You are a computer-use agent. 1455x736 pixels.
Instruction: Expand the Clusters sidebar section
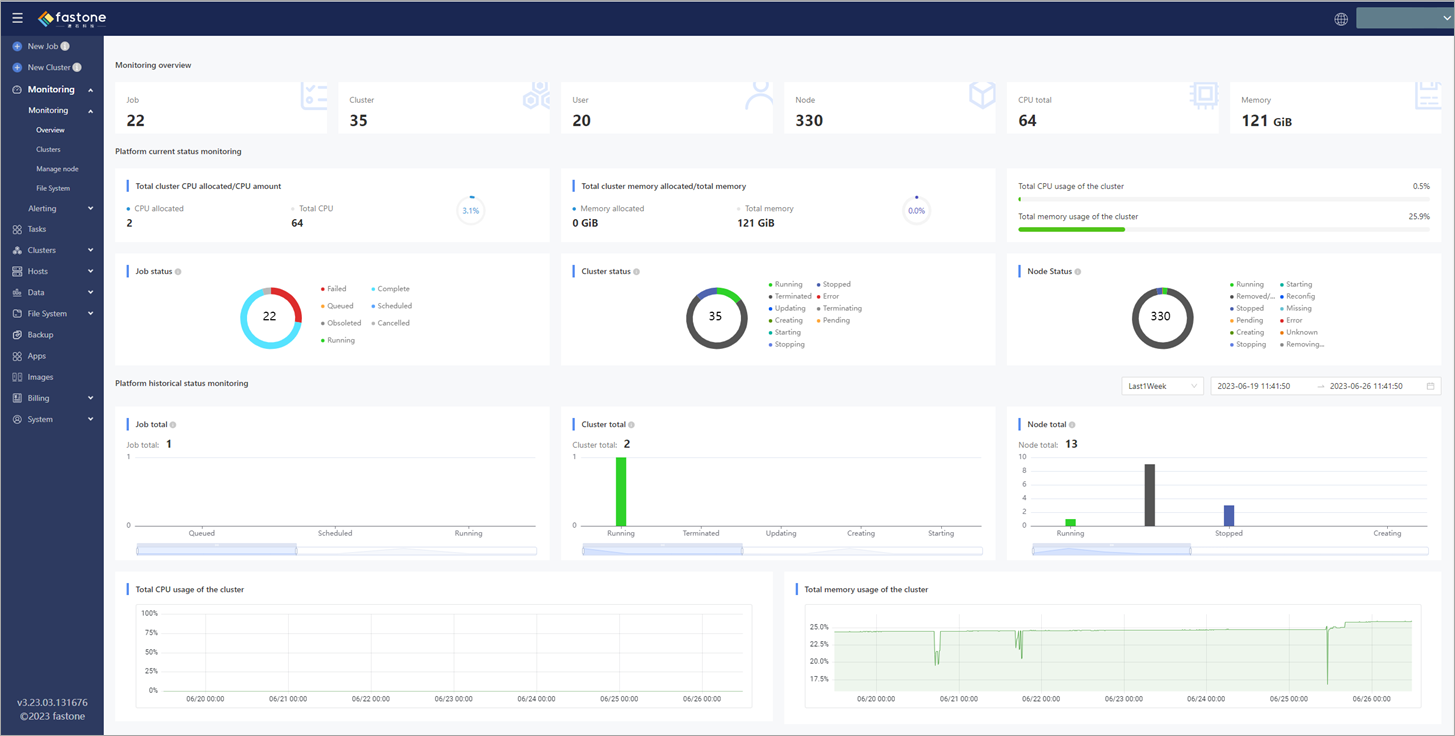tap(52, 250)
